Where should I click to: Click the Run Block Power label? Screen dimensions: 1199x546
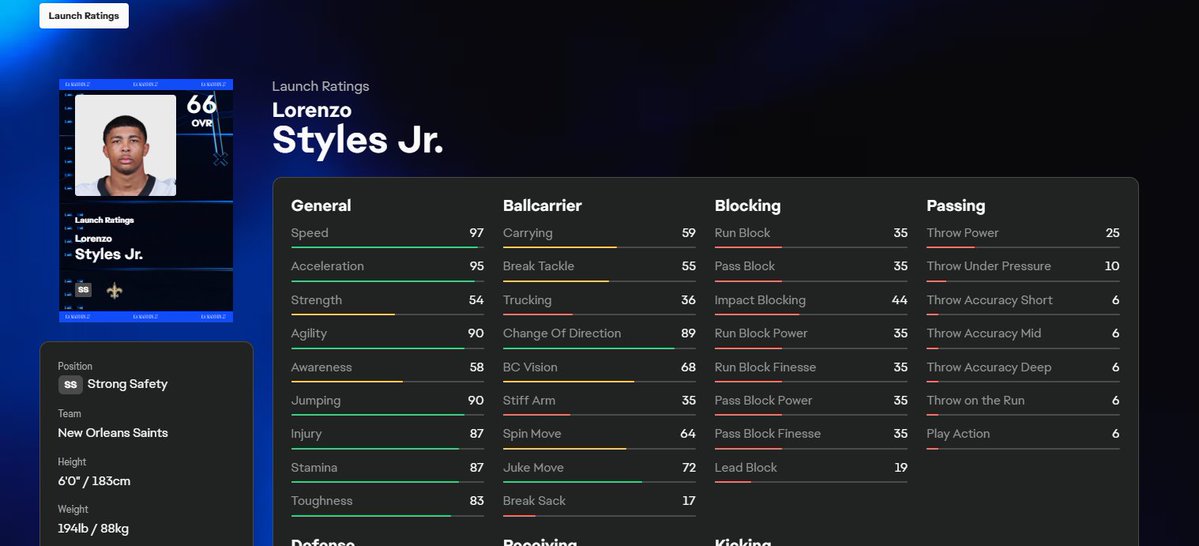tap(761, 333)
